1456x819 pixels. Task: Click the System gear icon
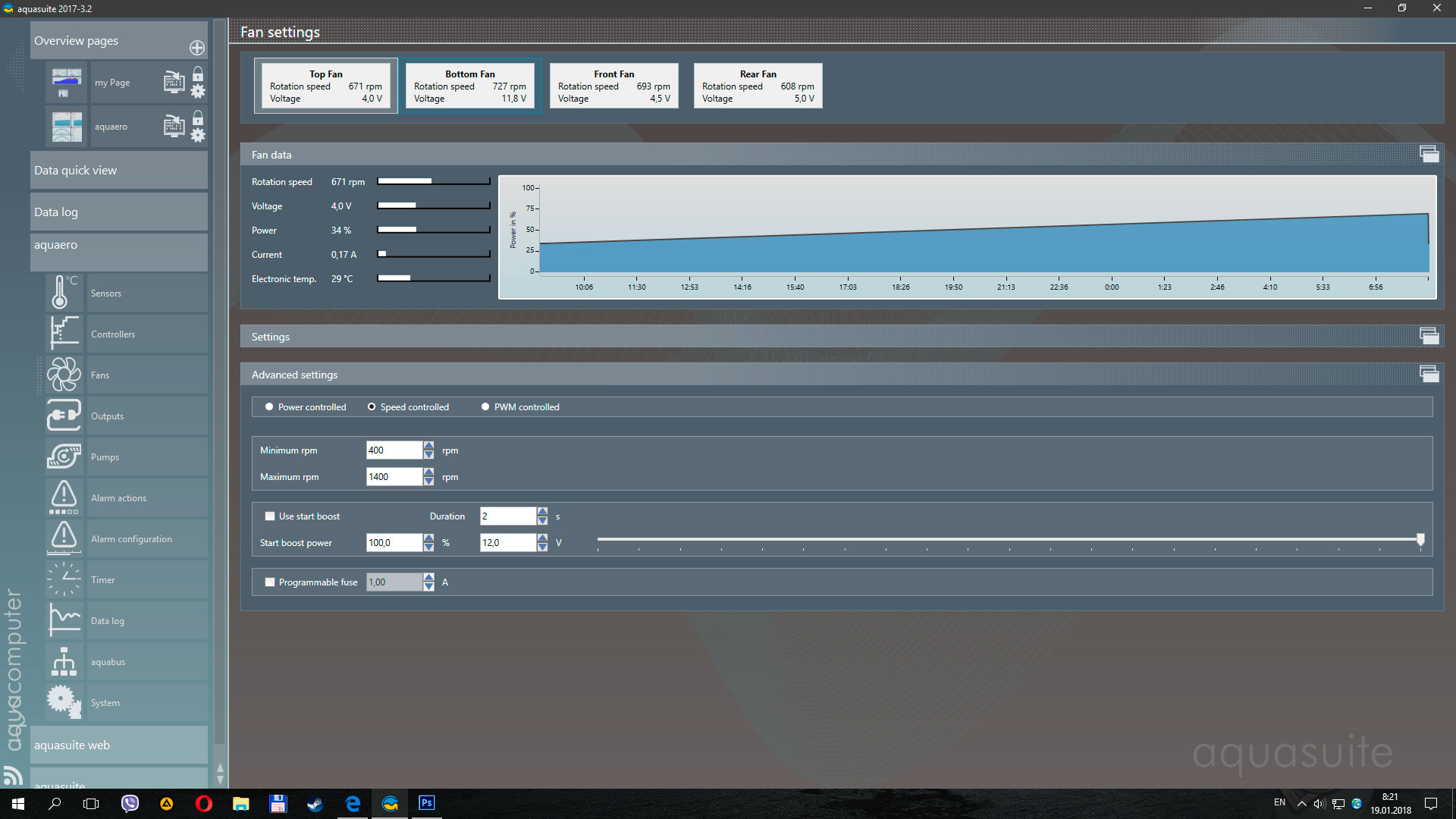(64, 702)
